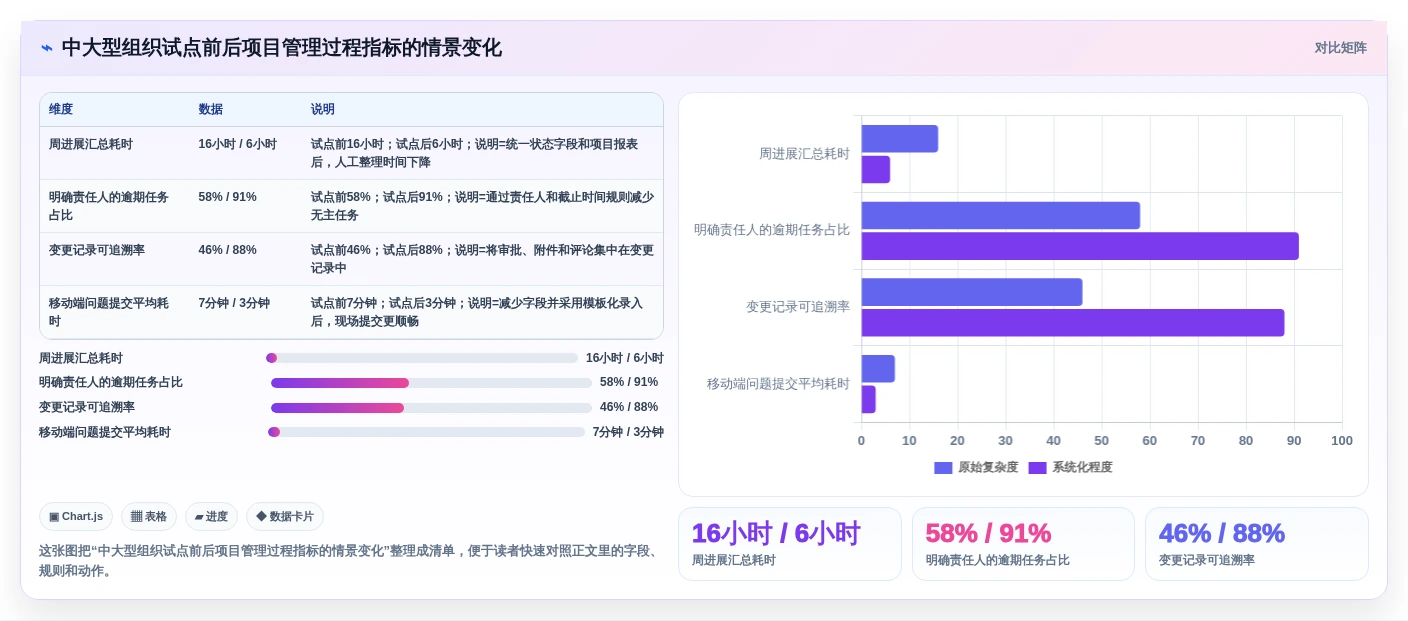
Task: Click the 周进展汇总耗时 progress bar
Action: click(422, 358)
